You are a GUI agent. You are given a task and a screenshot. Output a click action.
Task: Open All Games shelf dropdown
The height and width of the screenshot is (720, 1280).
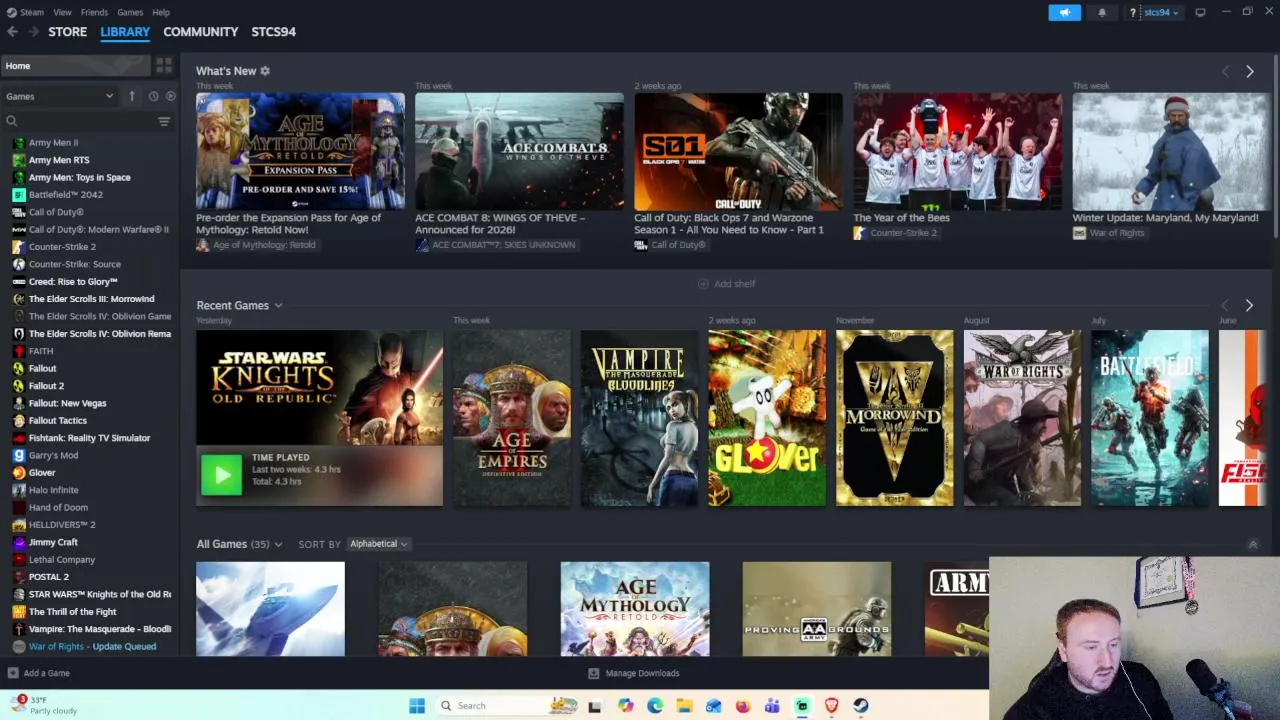(x=278, y=544)
